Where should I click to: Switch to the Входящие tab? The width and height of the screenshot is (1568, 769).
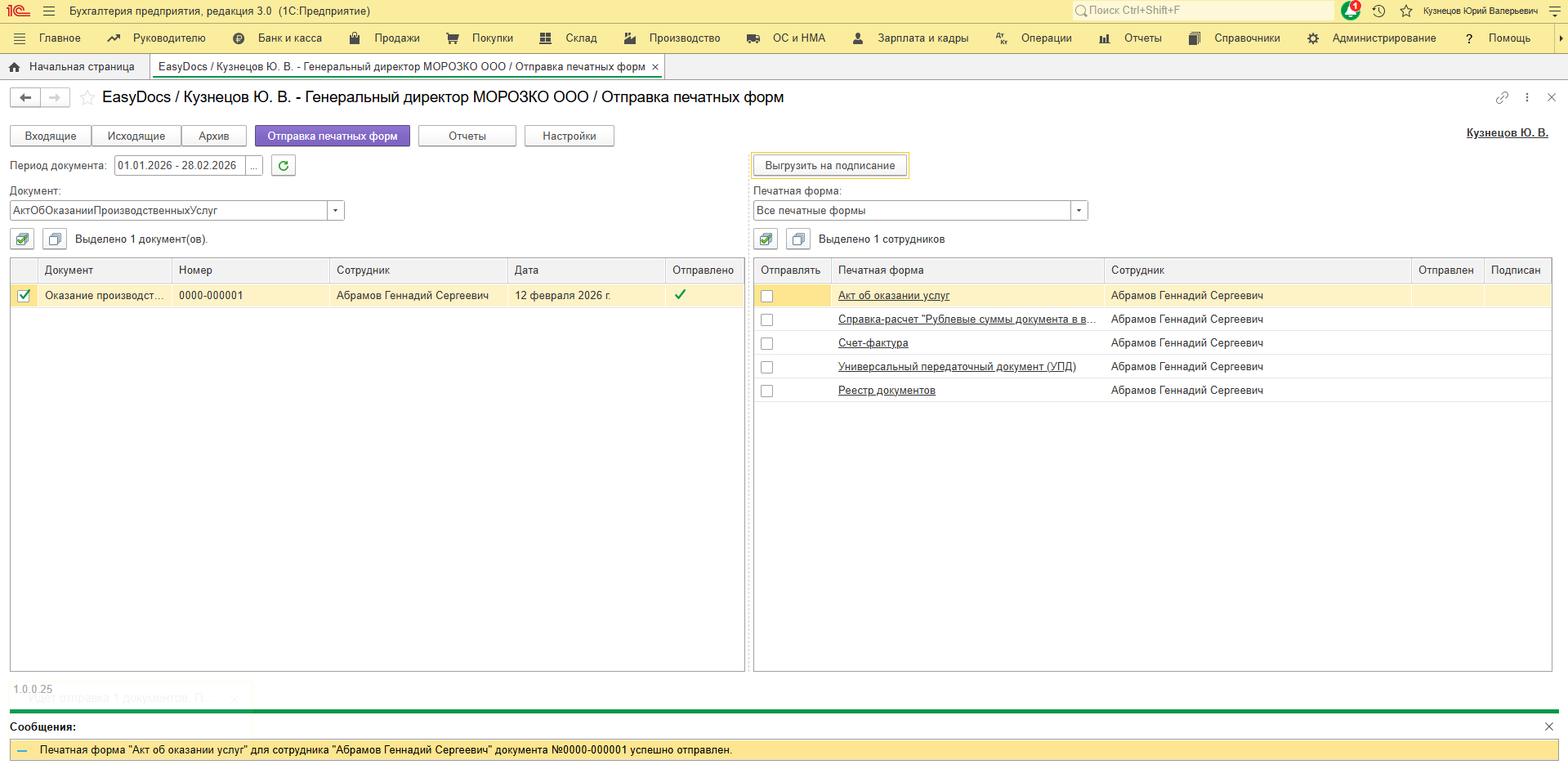coord(51,136)
